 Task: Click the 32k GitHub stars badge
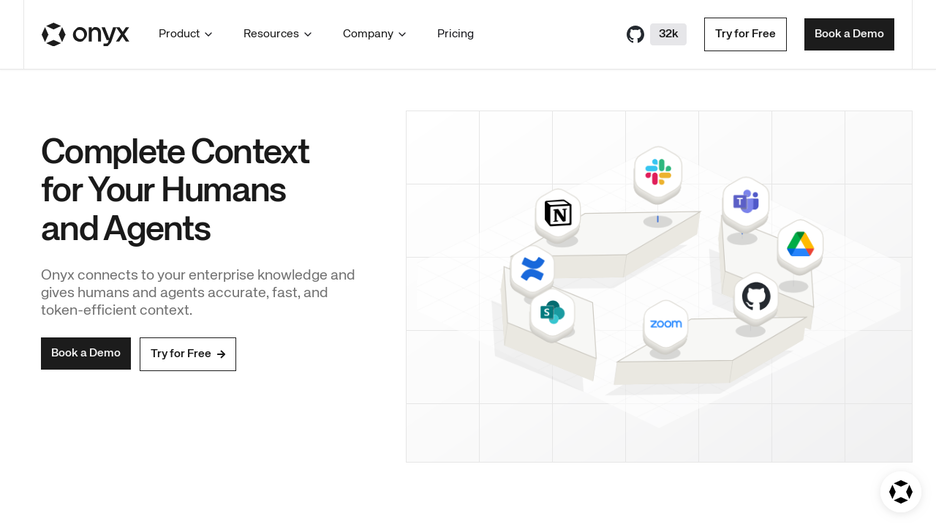668,34
